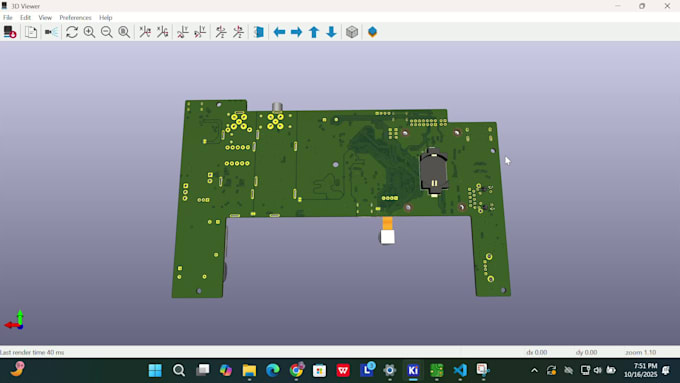Pan the board left with the arrow

279,32
